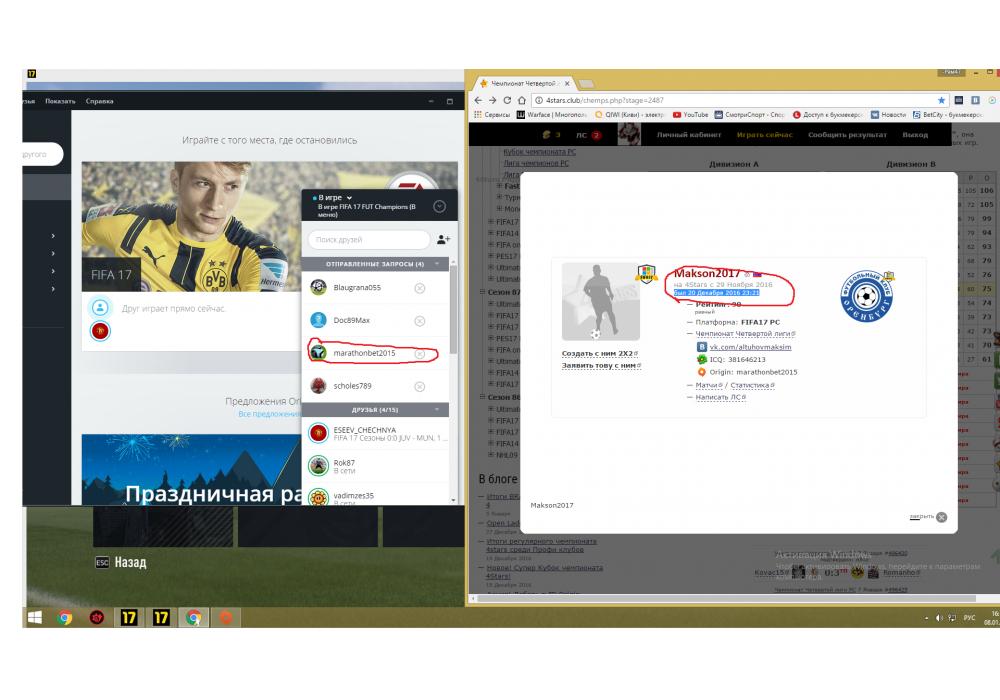Select the Чемпионат Четвертой browser tab
1000x700 pixels.
[524, 84]
